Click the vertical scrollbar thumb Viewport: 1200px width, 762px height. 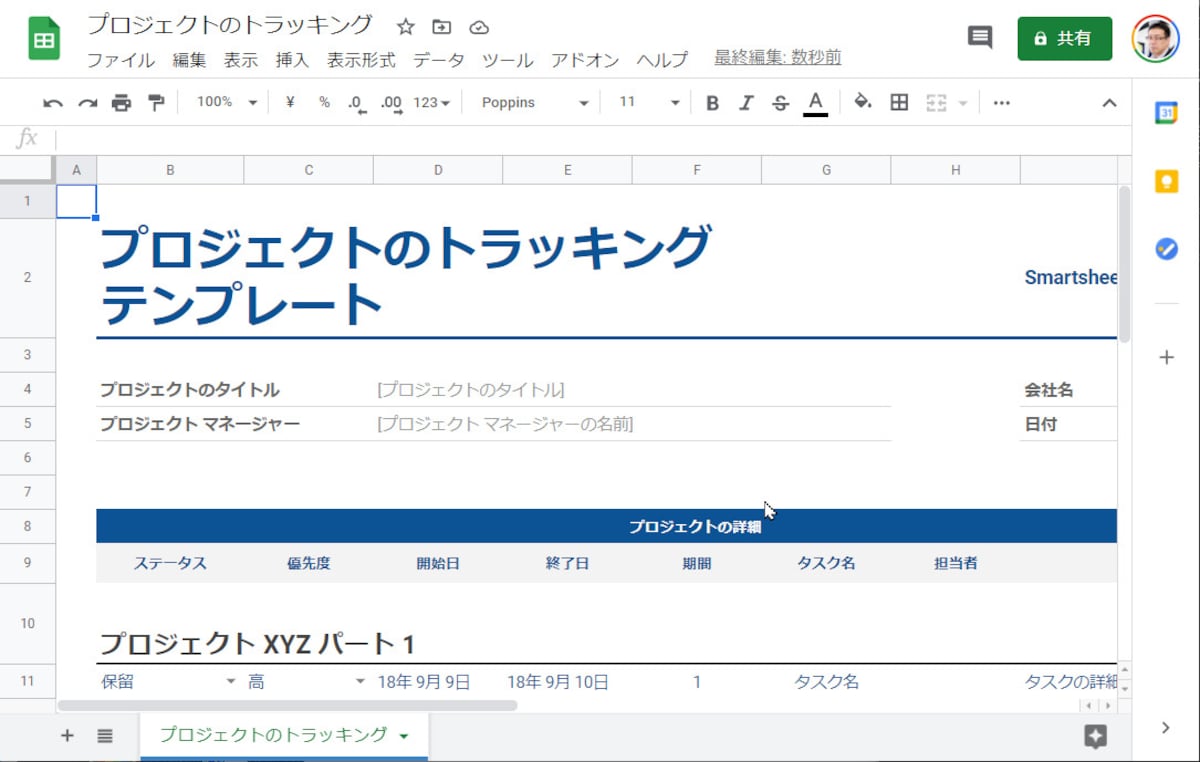click(x=1124, y=264)
